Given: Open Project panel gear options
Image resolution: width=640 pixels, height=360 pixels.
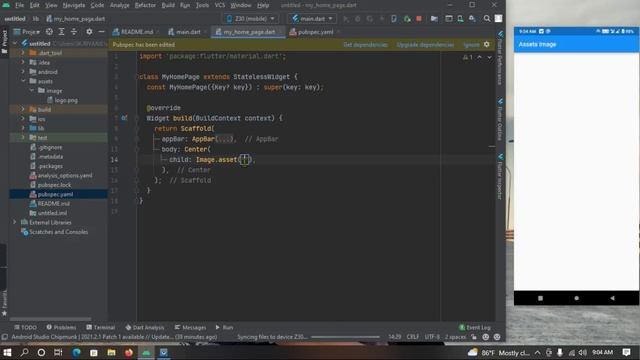Looking at the screenshot, I should coord(89,31).
